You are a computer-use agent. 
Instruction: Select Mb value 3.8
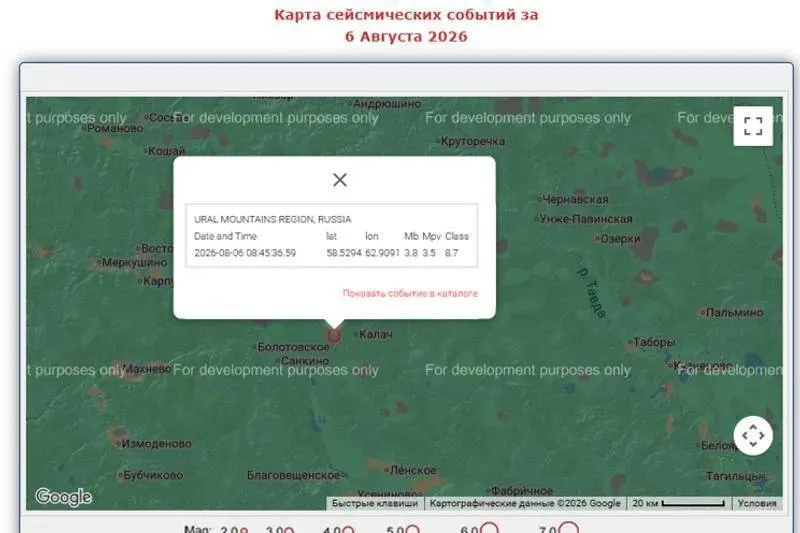click(411, 252)
